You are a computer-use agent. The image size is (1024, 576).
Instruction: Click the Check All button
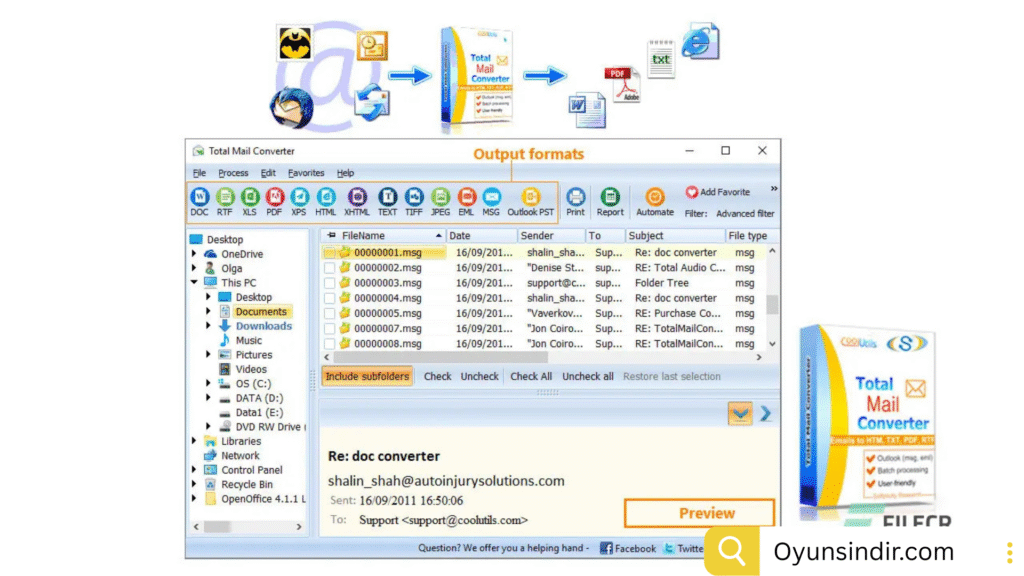point(531,377)
